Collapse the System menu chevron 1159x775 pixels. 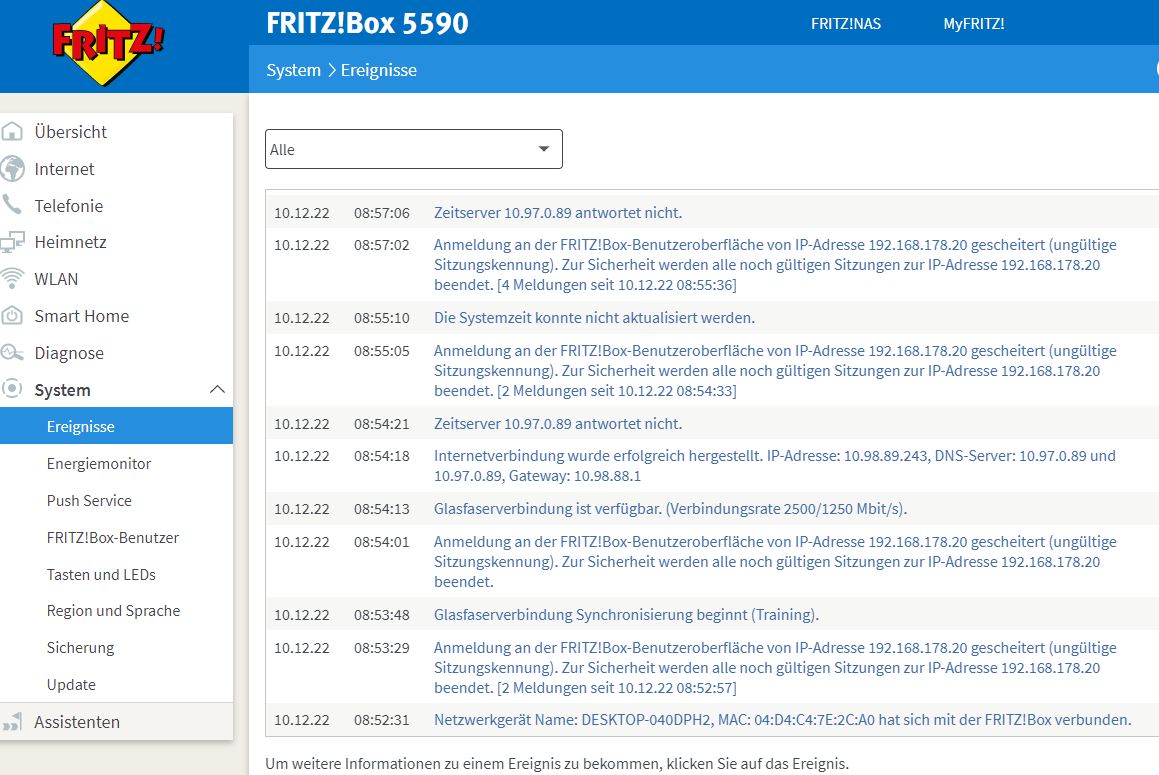(x=217, y=389)
